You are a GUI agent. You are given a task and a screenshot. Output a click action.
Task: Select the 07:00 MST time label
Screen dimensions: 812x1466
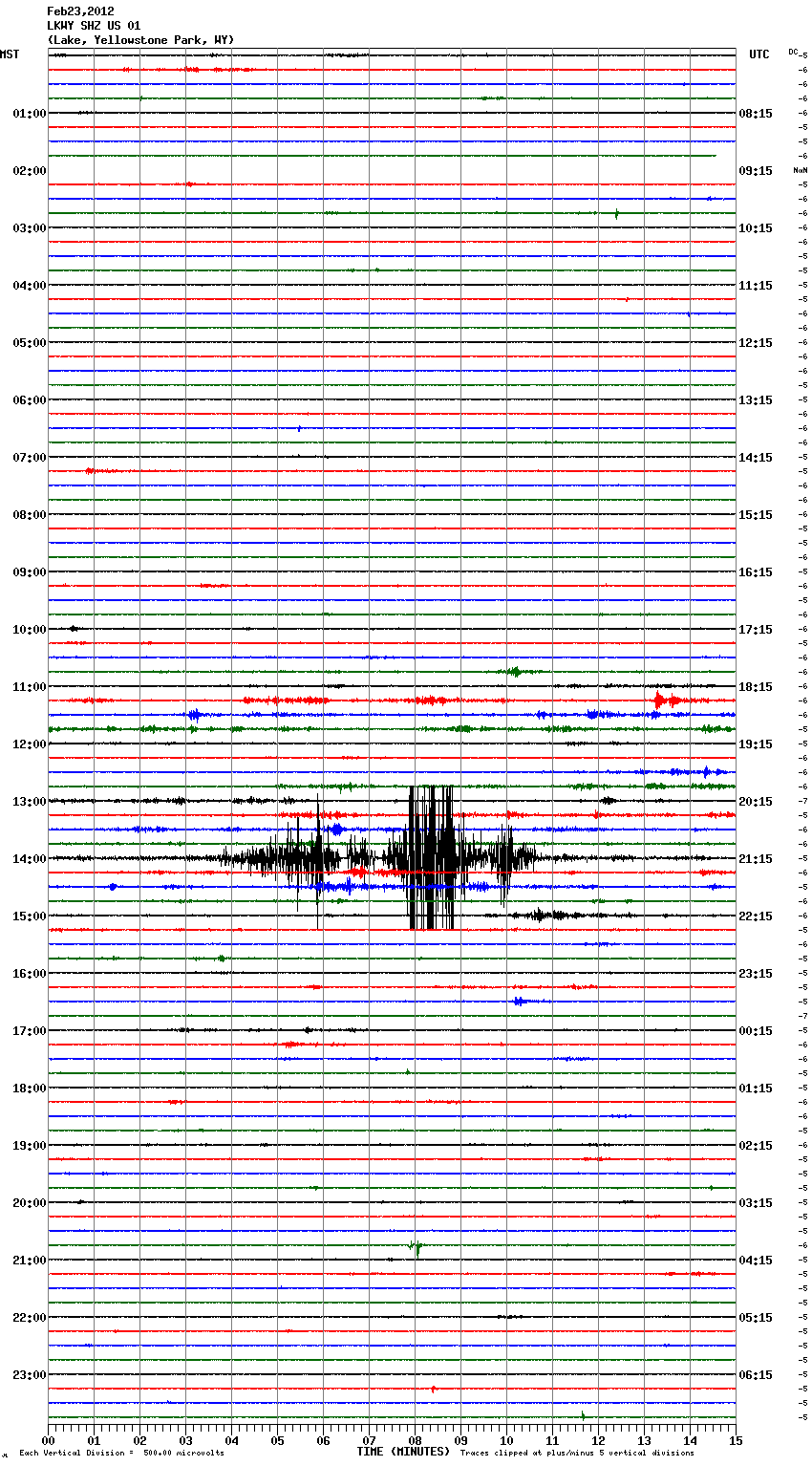click(30, 458)
